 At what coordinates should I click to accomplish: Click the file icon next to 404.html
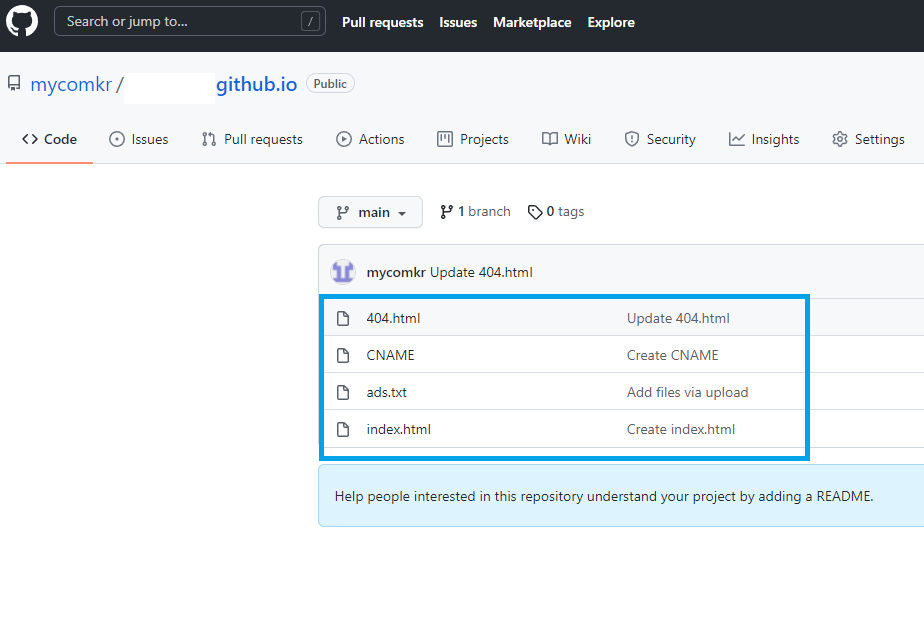tap(343, 318)
